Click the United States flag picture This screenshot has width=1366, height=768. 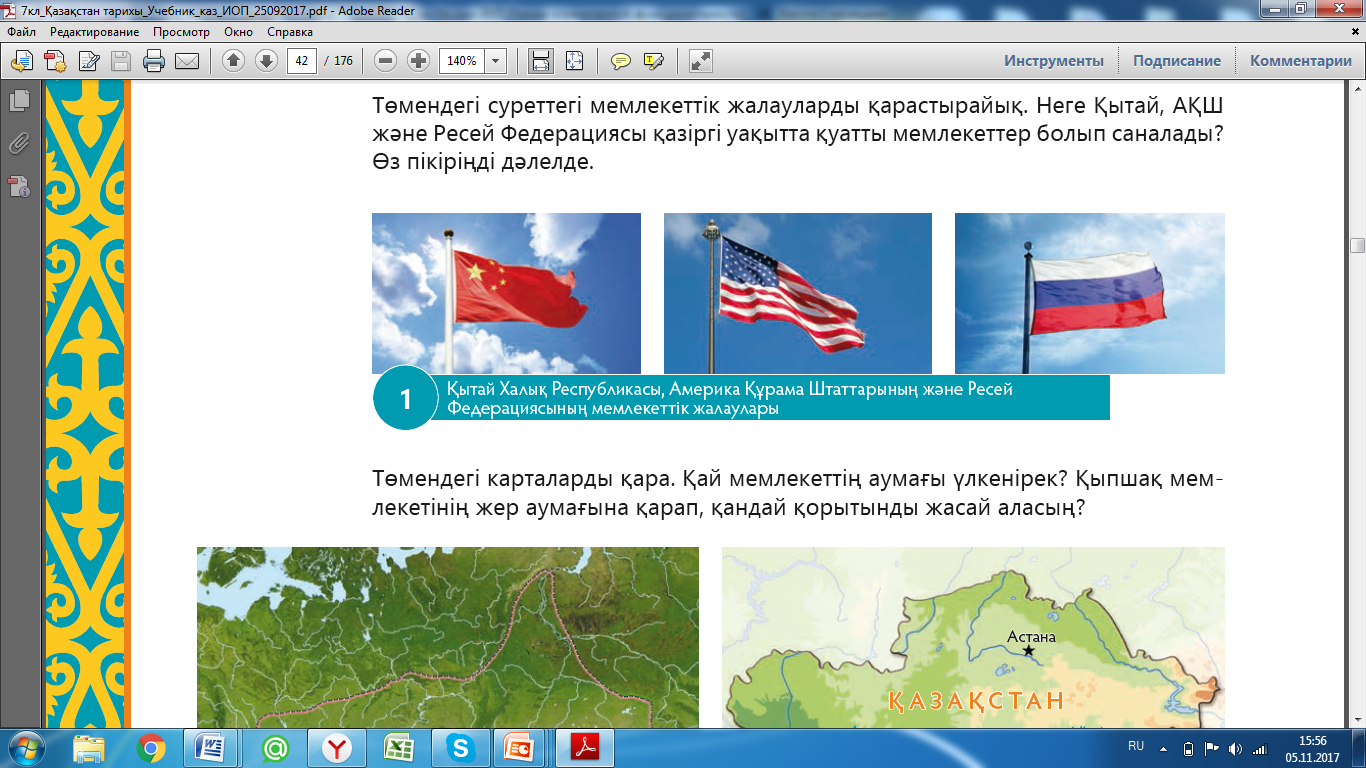click(798, 293)
